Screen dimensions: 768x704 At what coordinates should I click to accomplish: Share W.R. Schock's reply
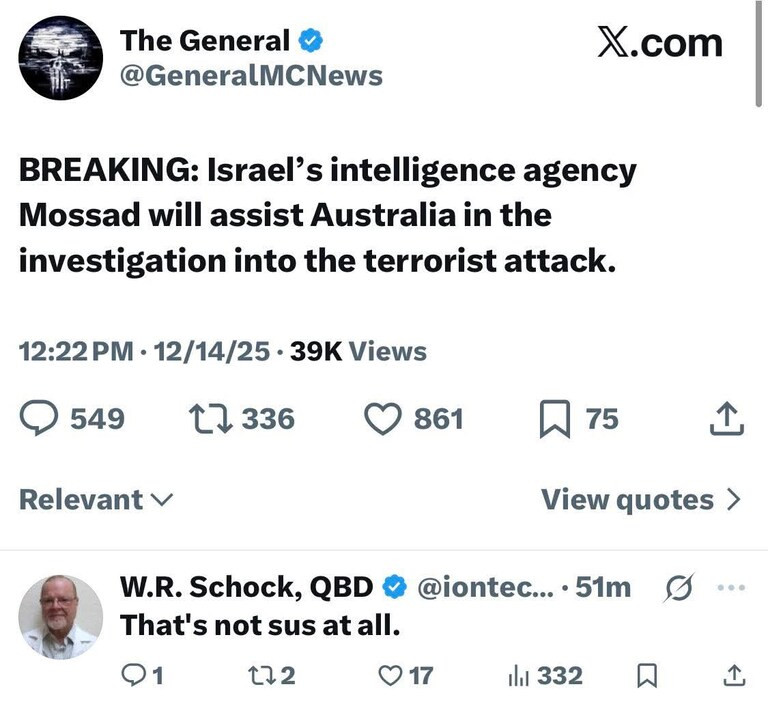pos(733,676)
